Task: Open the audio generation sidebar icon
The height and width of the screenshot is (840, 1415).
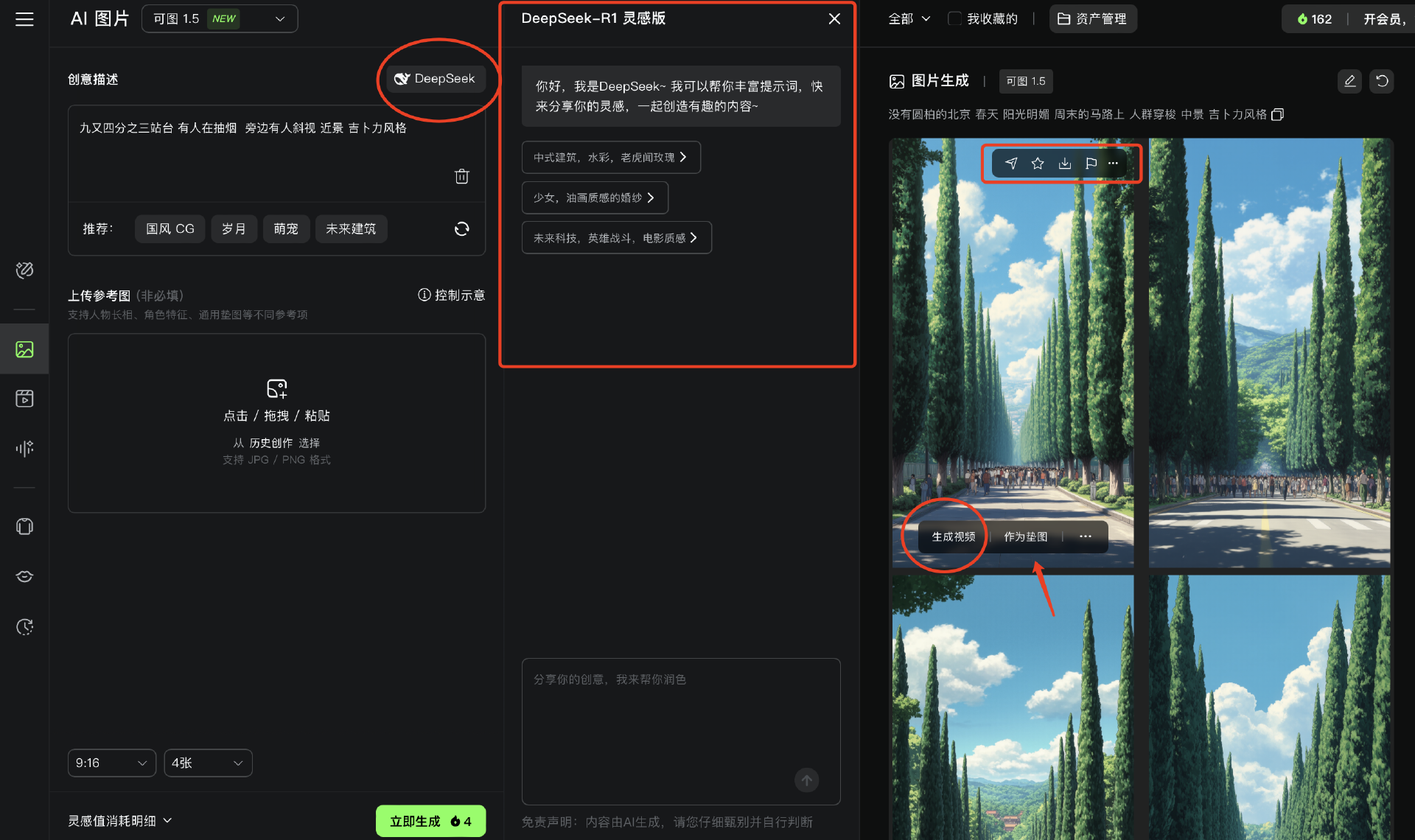Action: (x=24, y=449)
